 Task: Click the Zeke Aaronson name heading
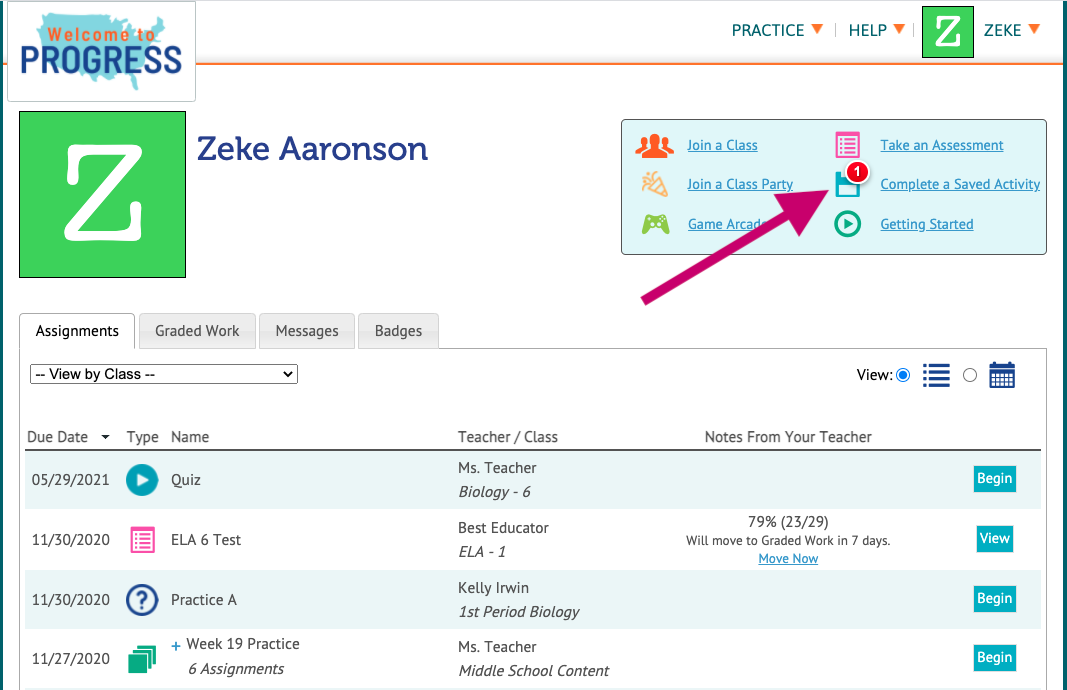click(x=312, y=149)
